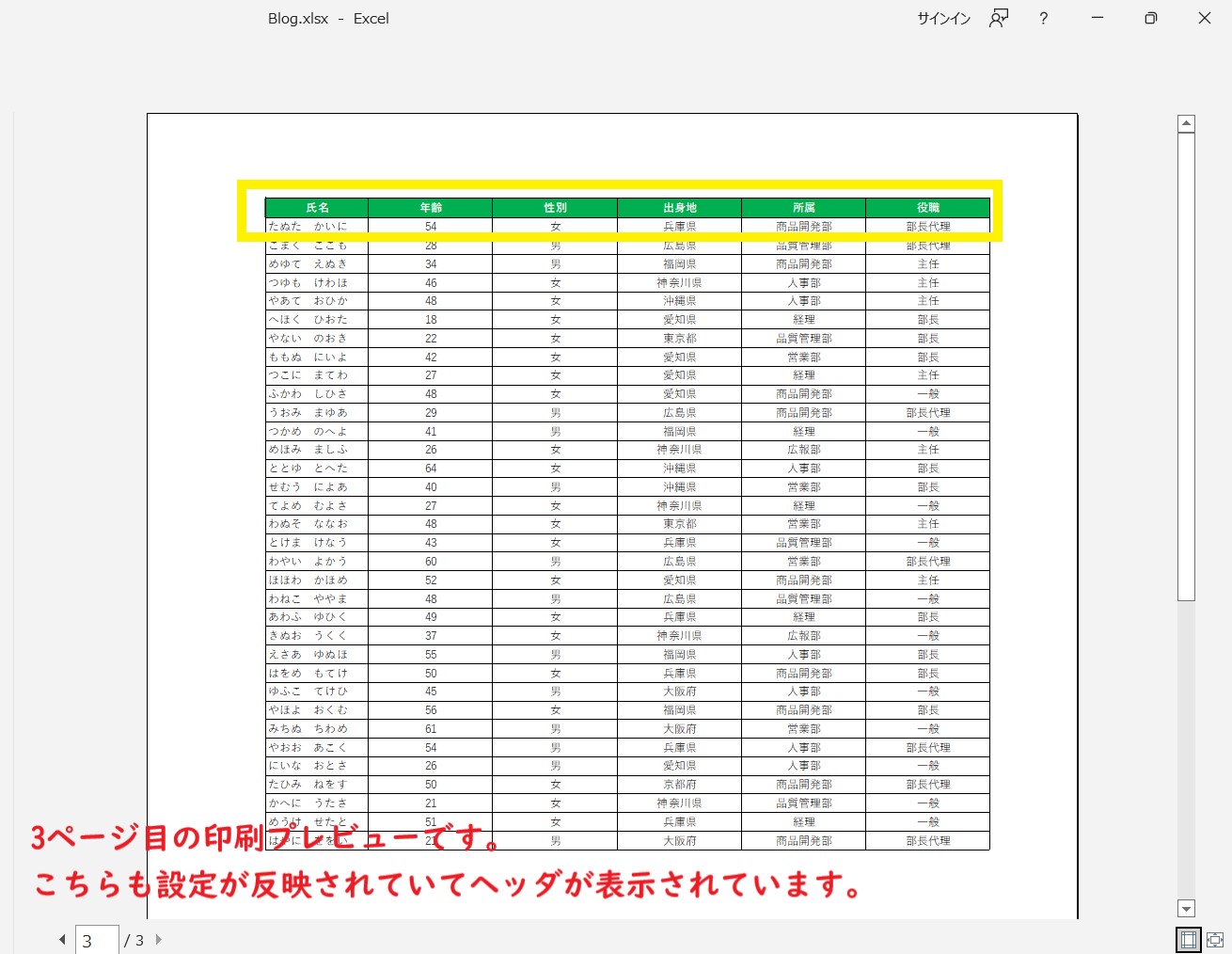Click the name せむう によあ

tap(308, 487)
